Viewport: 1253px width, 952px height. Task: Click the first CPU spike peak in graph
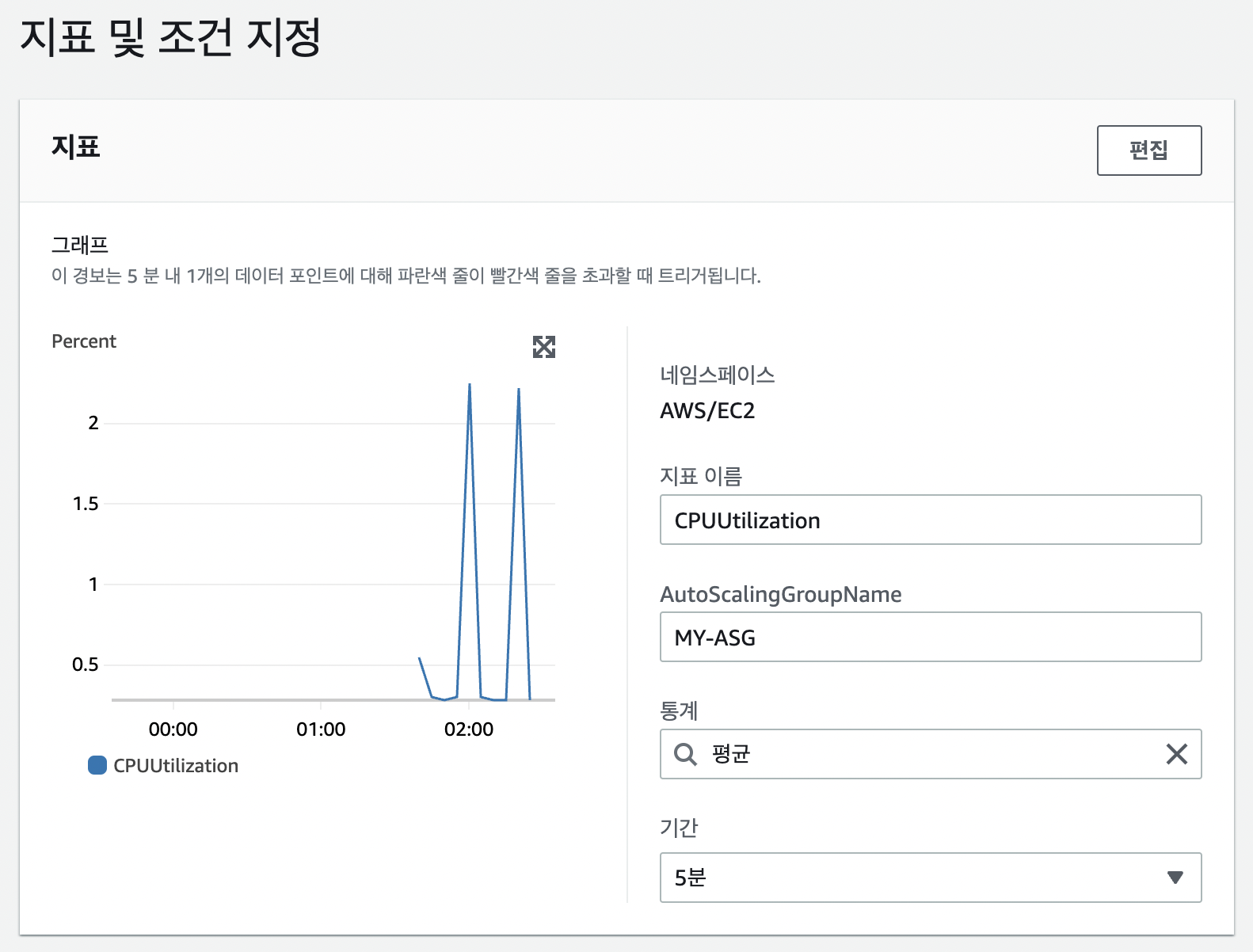tap(470, 386)
